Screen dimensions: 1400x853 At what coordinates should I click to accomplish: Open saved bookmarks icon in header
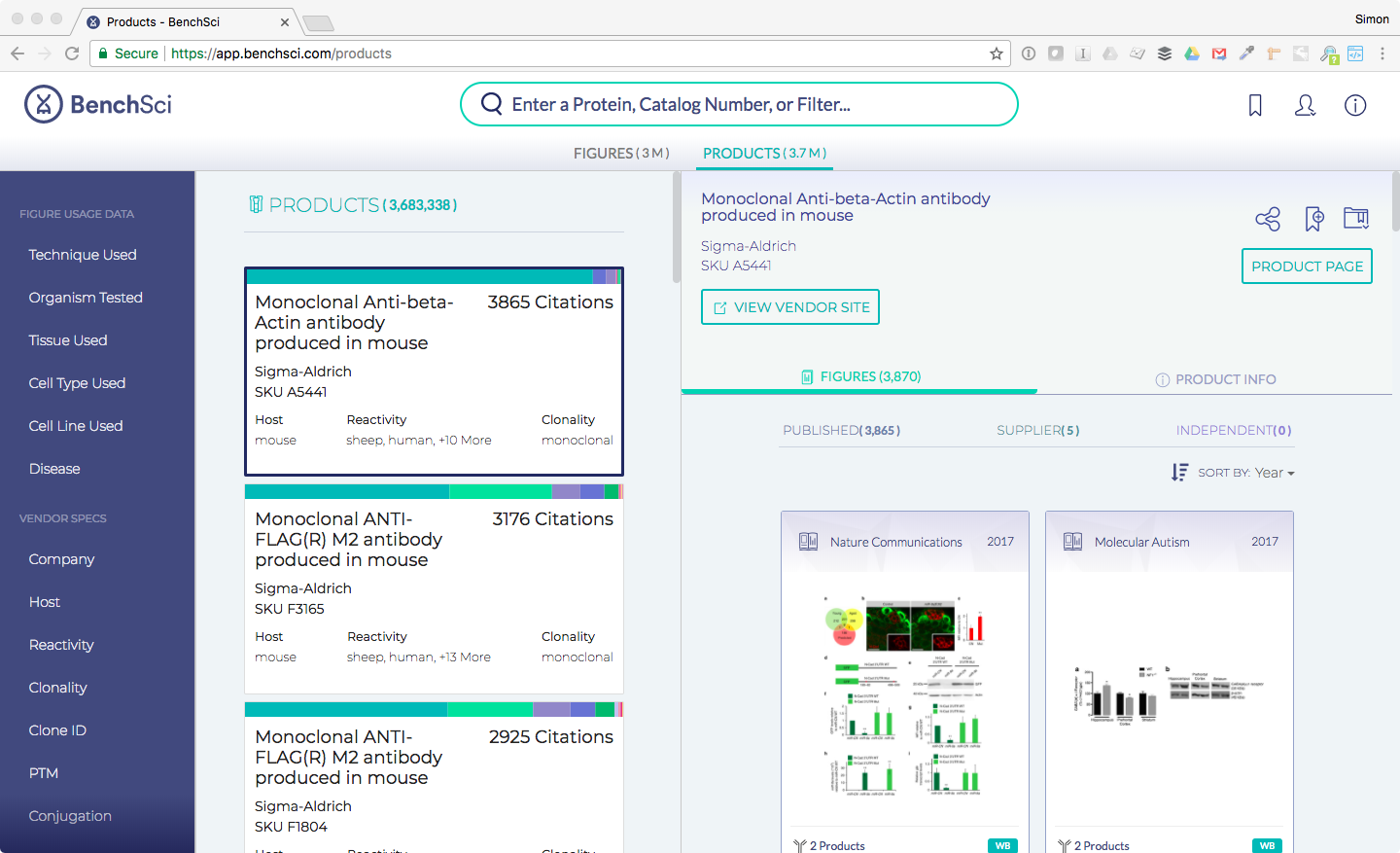(x=1255, y=105)
